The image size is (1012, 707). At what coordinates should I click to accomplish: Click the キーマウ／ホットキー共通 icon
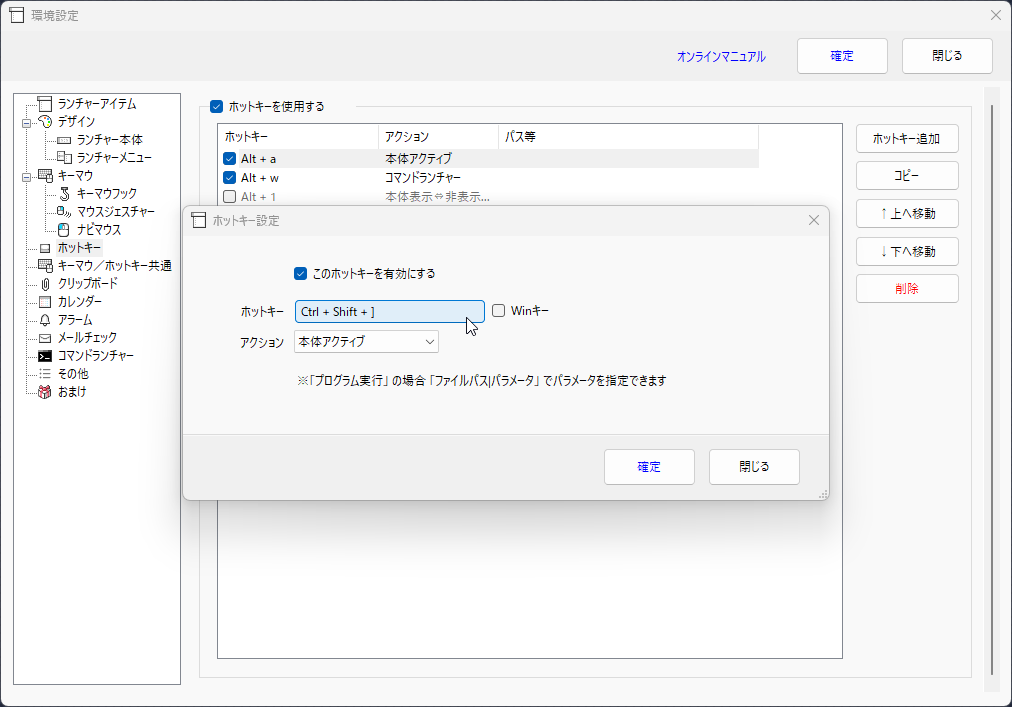(45, 265)
